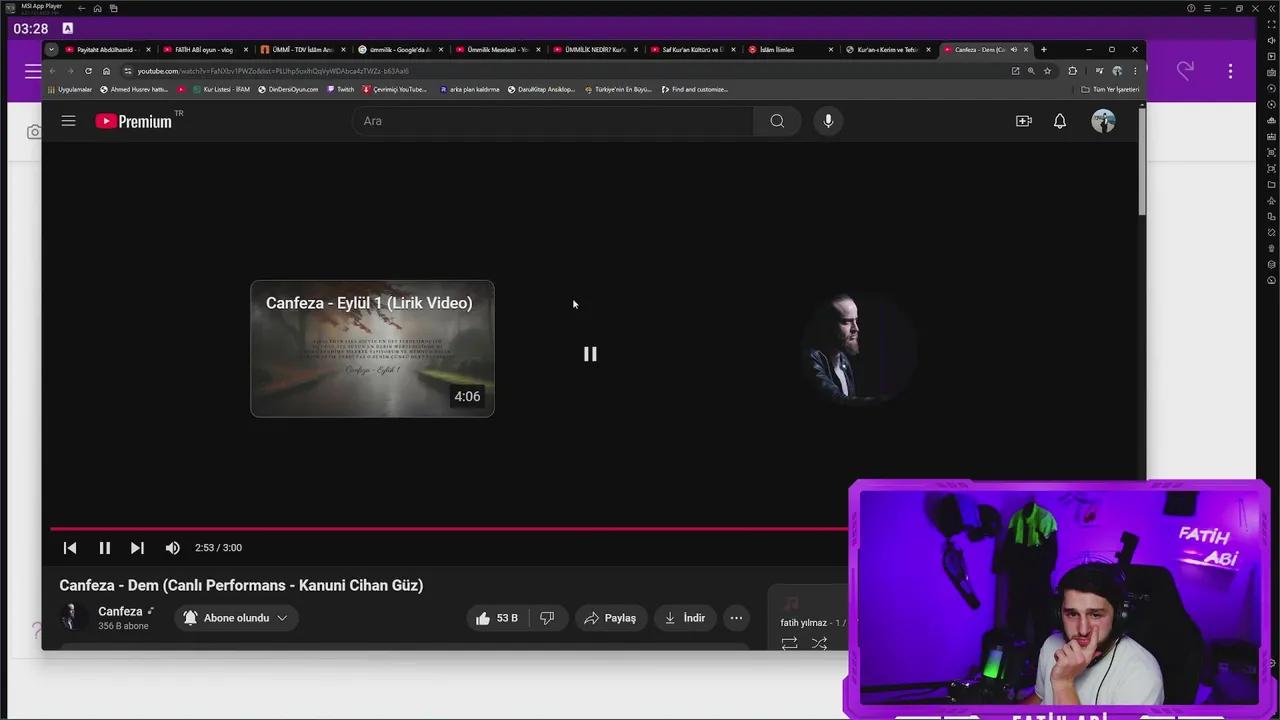This screenshot has height=720, width=1280.
Task: Open the YouTube guide hamburger menu
Action: point(68,121)
